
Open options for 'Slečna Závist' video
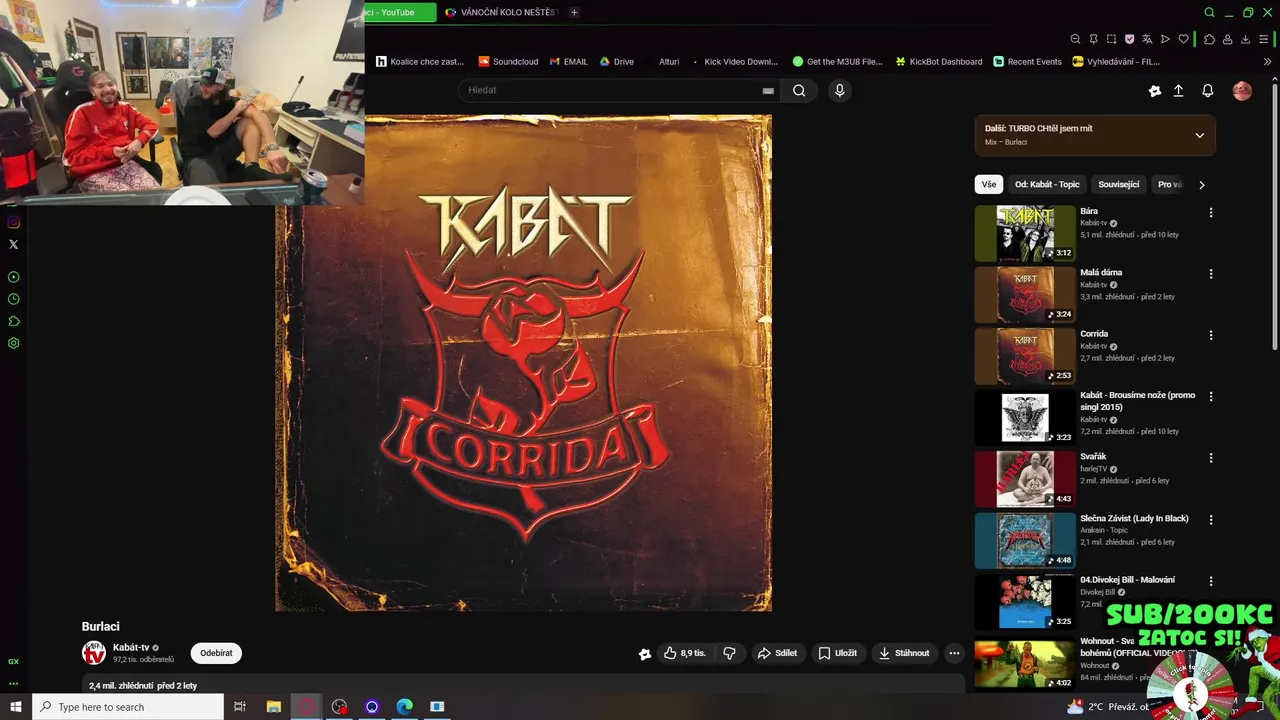[x=1211, y=520]
